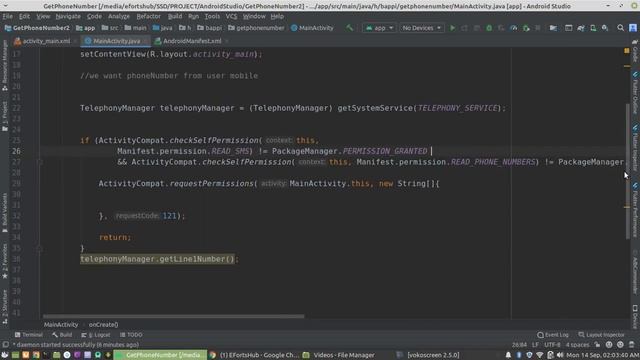Open the Flutter Performance right sidebar tab
Viewport: 640px width, 360px height.
coord(636,209)
